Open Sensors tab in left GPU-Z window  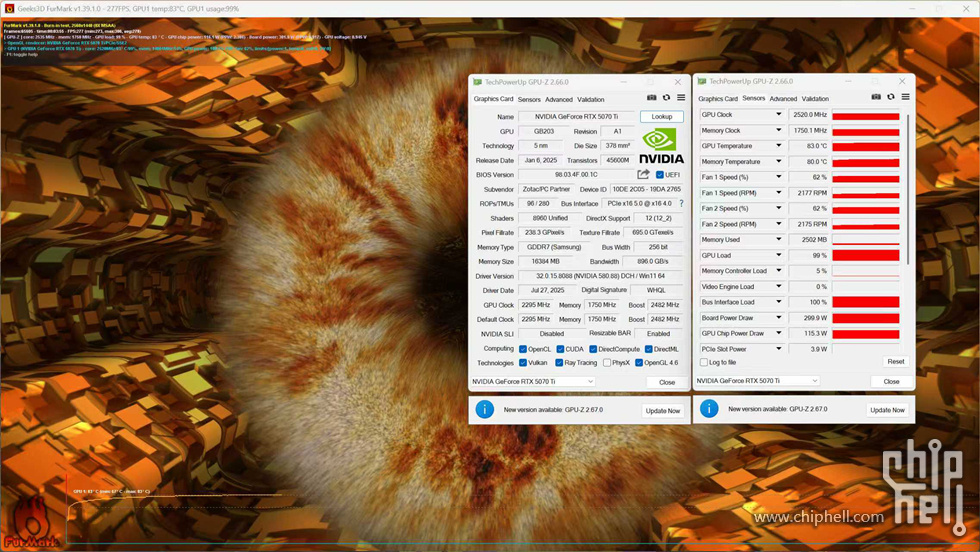click(x=529, y=99)
